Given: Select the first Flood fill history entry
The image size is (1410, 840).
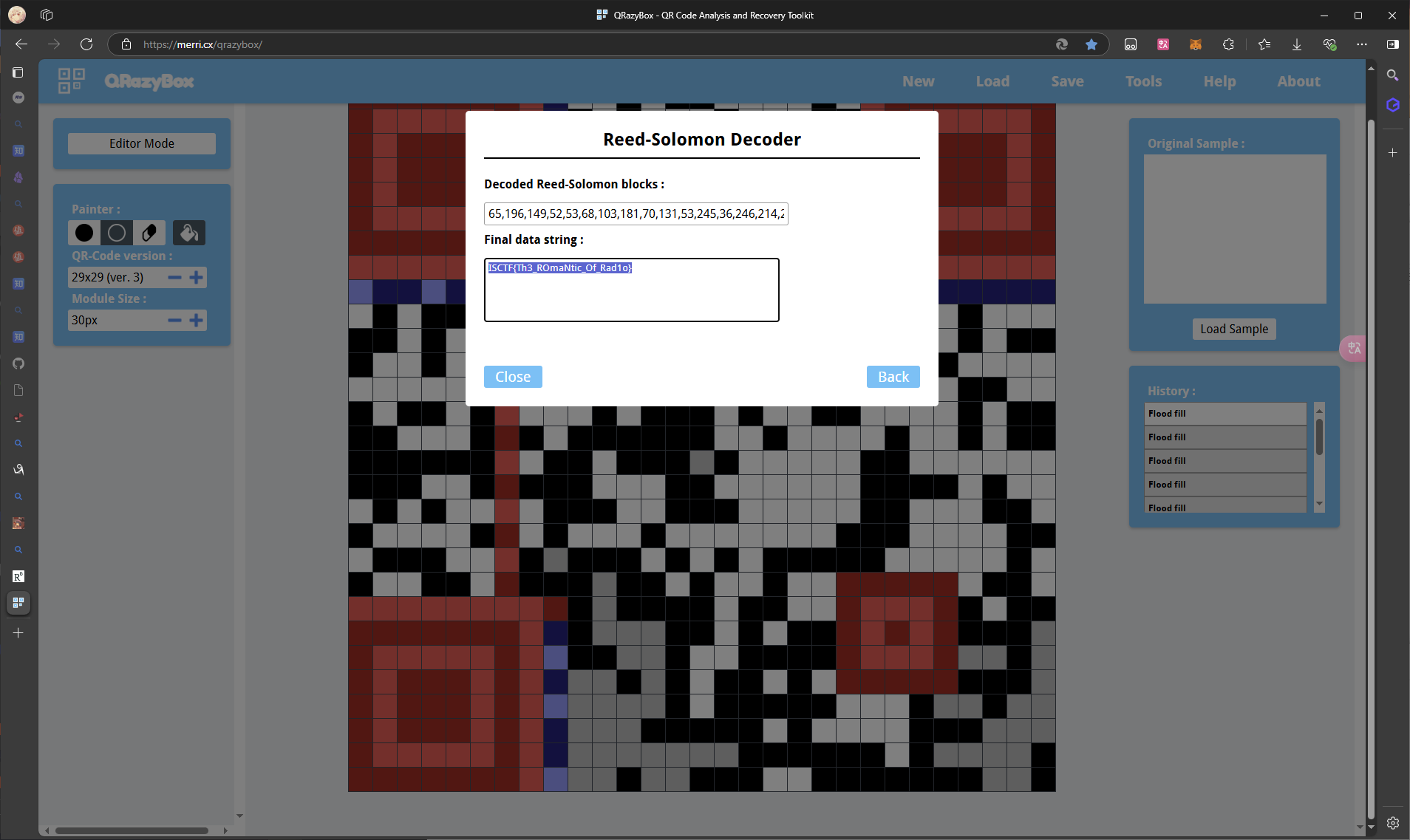Looking at the screenshot, I should tap(1226, 414).
